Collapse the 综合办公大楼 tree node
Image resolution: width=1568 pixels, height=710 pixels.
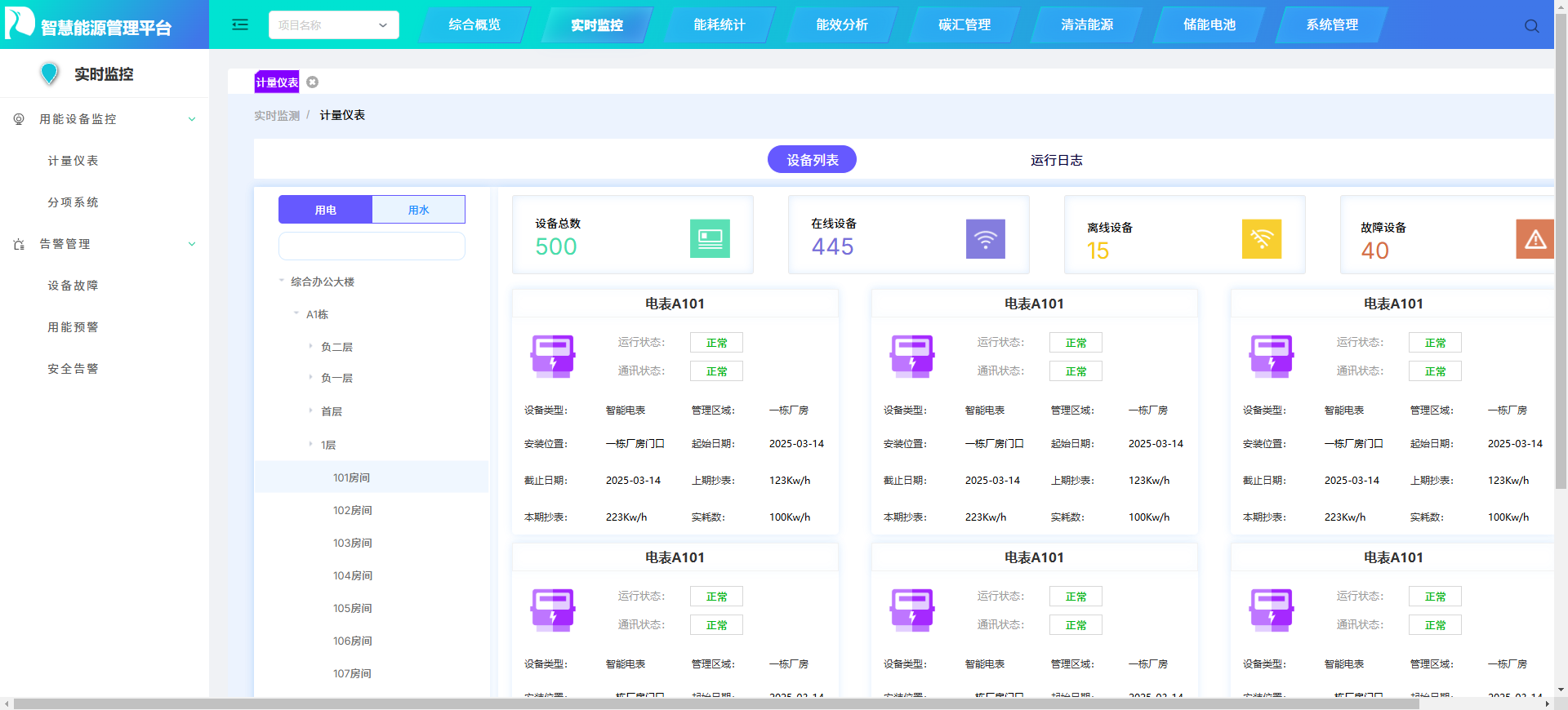[x=282, y=281]
